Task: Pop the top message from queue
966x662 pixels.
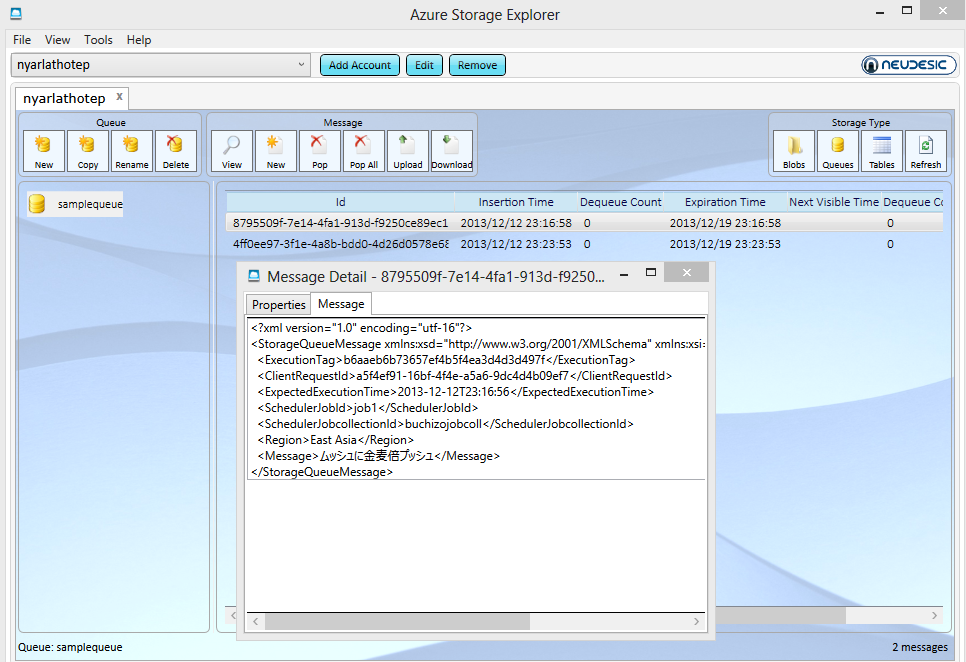Action: pos(320,151)
